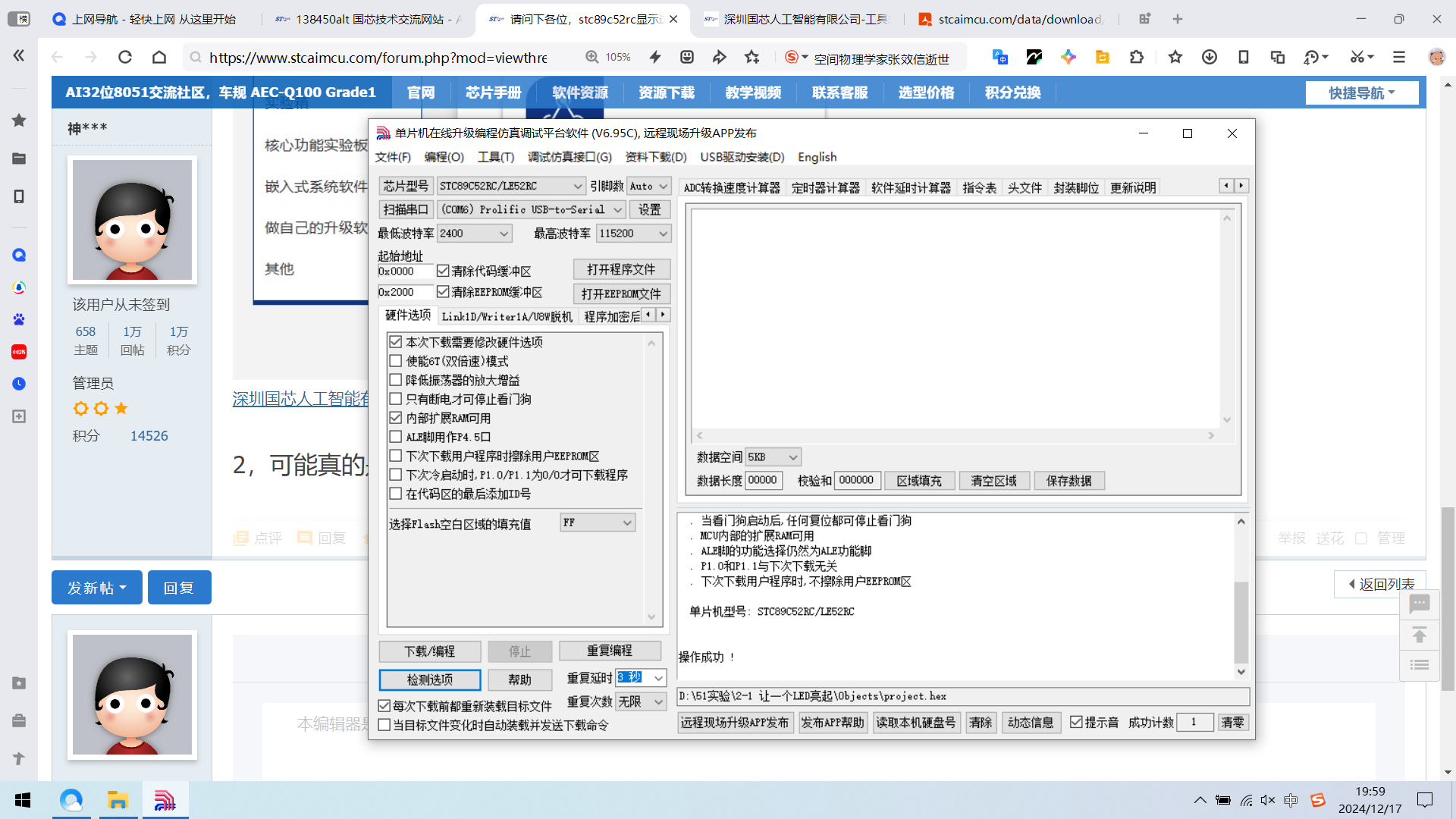The height and width of the screenshot is (819, 1456).
Task: Click the 下载/编程 button
Action: click(430, 651)
